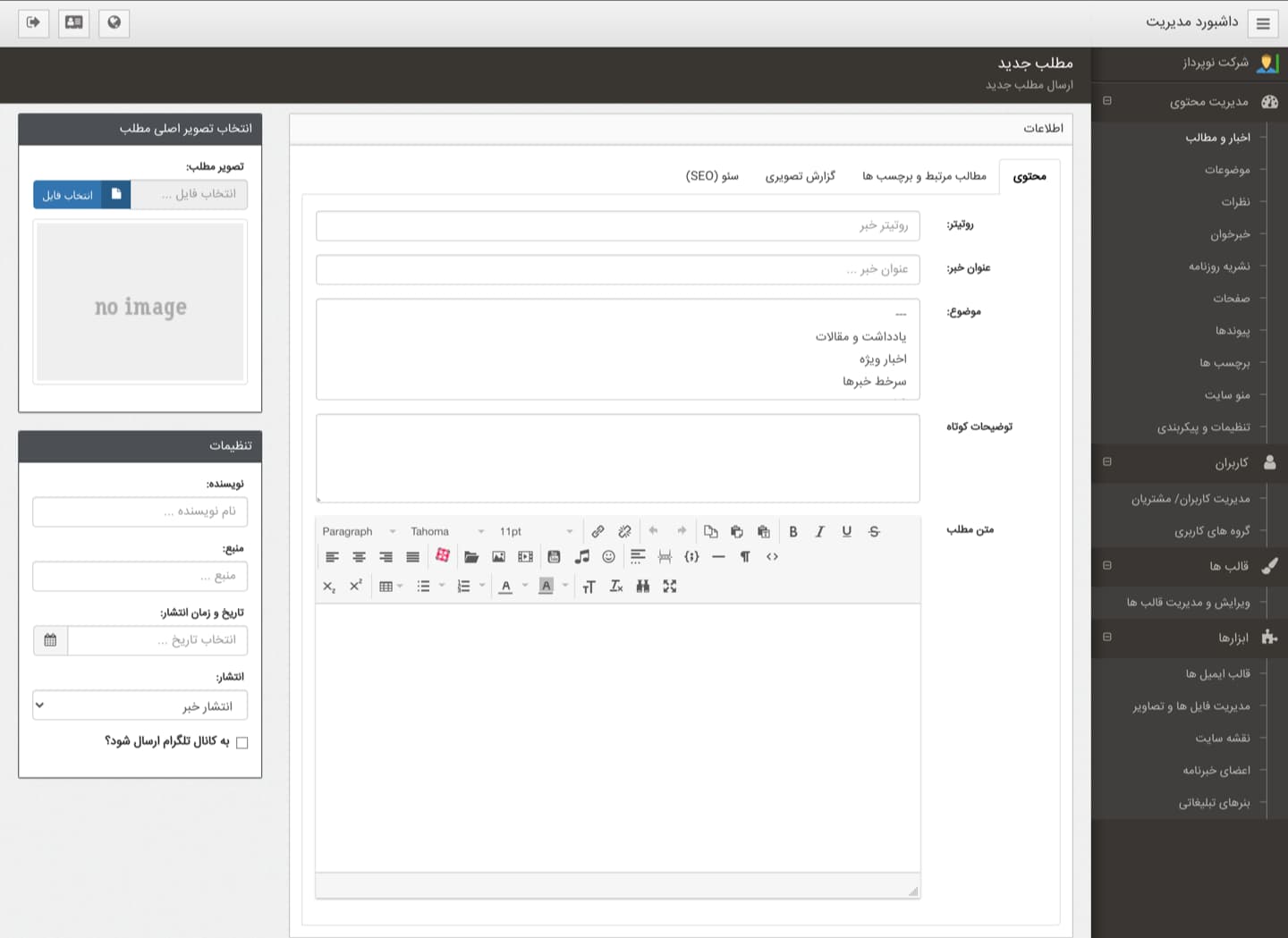
Task: Toggle bold formatting in the editor
Action: click(x=792, y=531)
